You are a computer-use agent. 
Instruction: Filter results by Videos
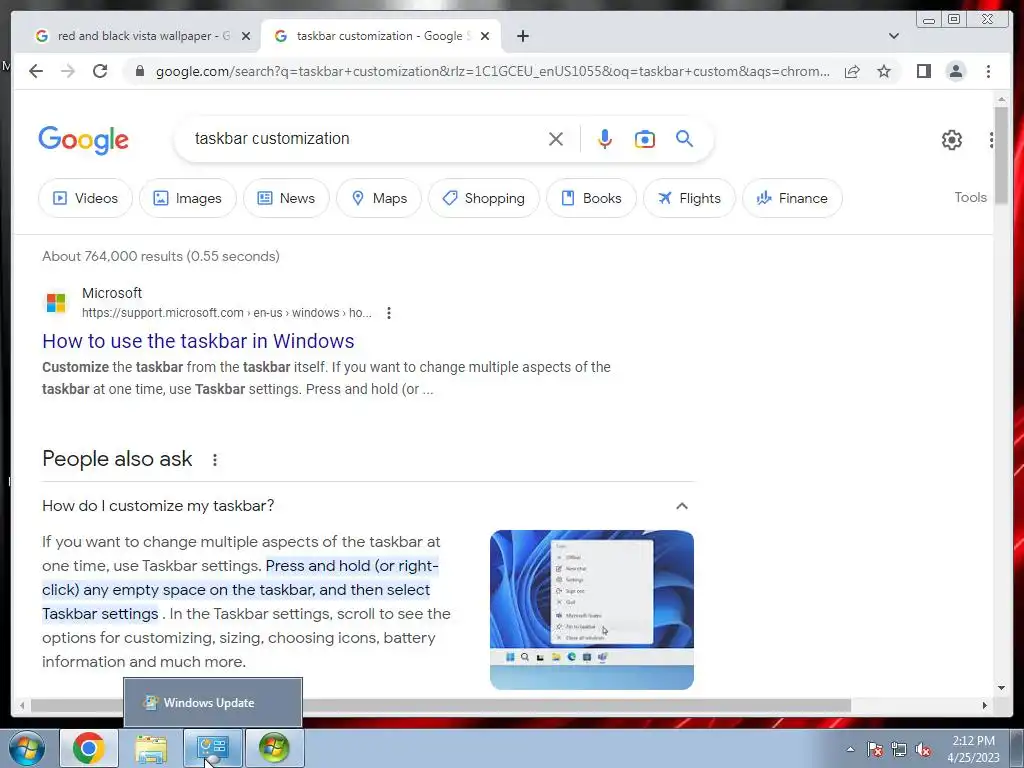coord(86,198)
